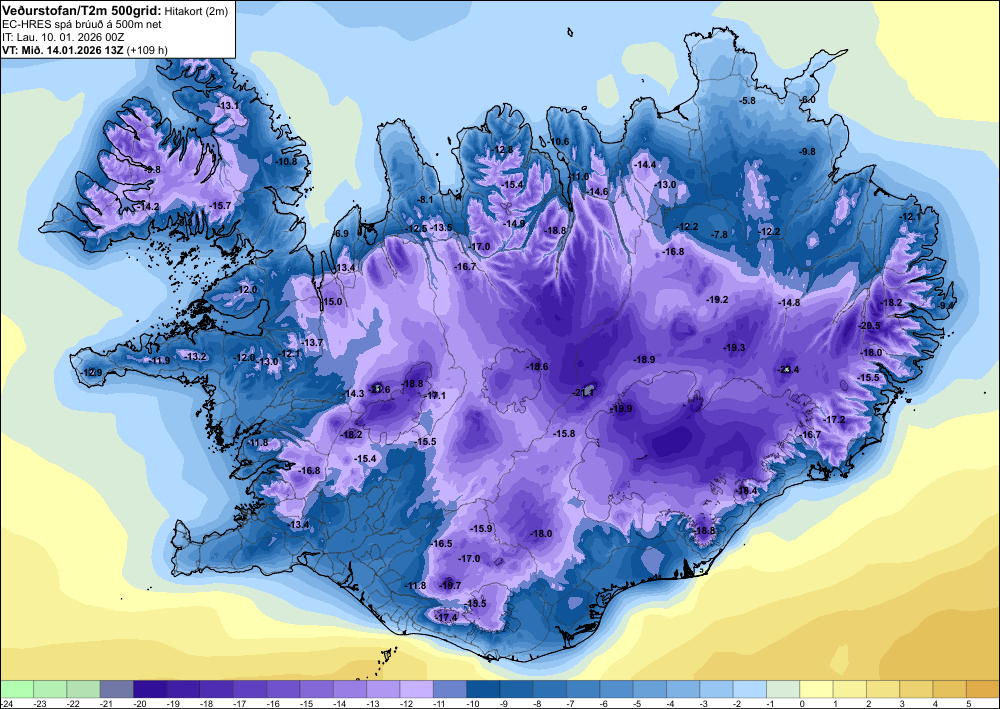Click the temperature value -10.8
The width and height of the screenshot is (1000, 709).
coord(286,161)
